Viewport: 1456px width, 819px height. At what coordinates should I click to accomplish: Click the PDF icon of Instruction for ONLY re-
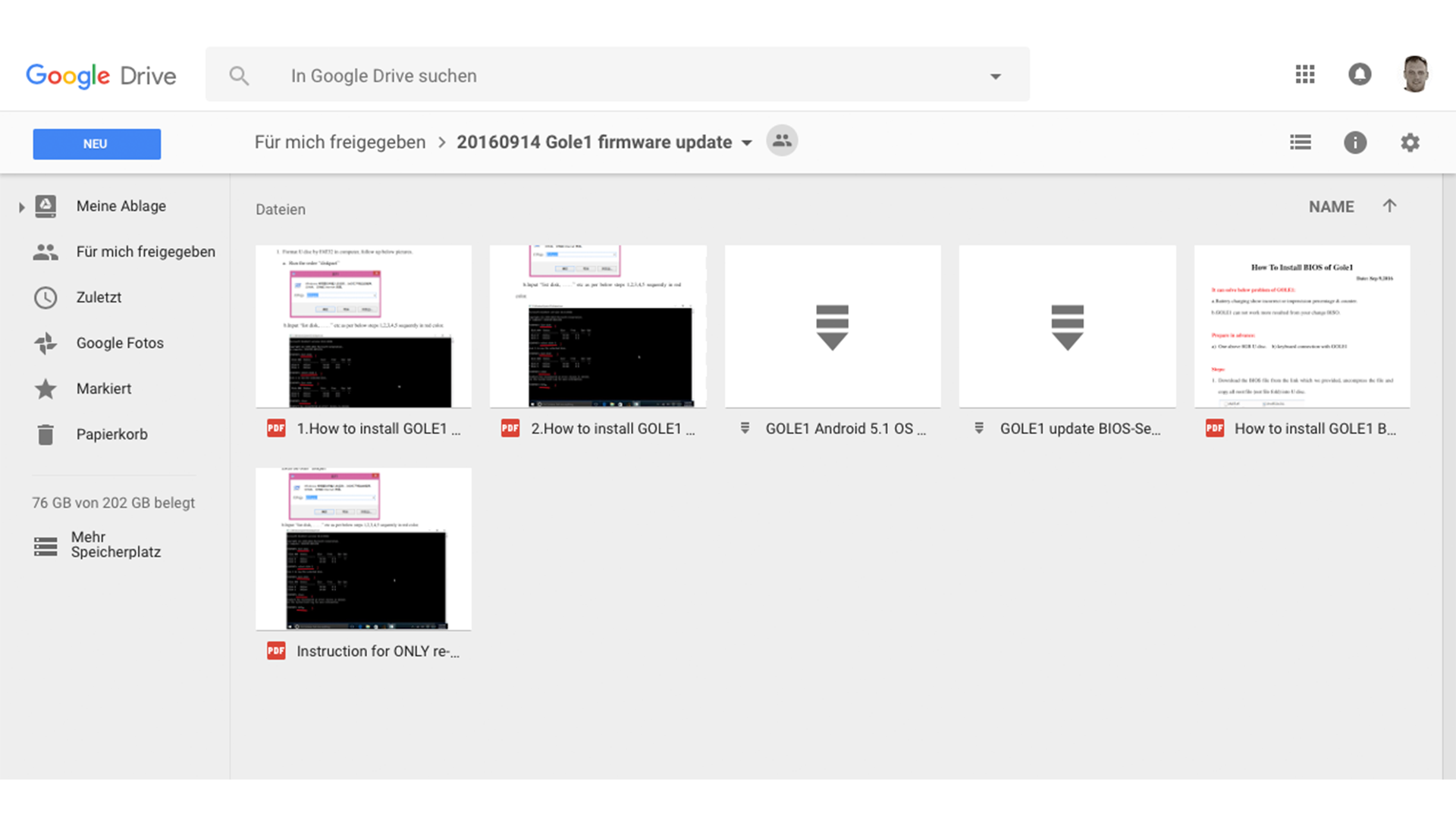click(276, 651)
